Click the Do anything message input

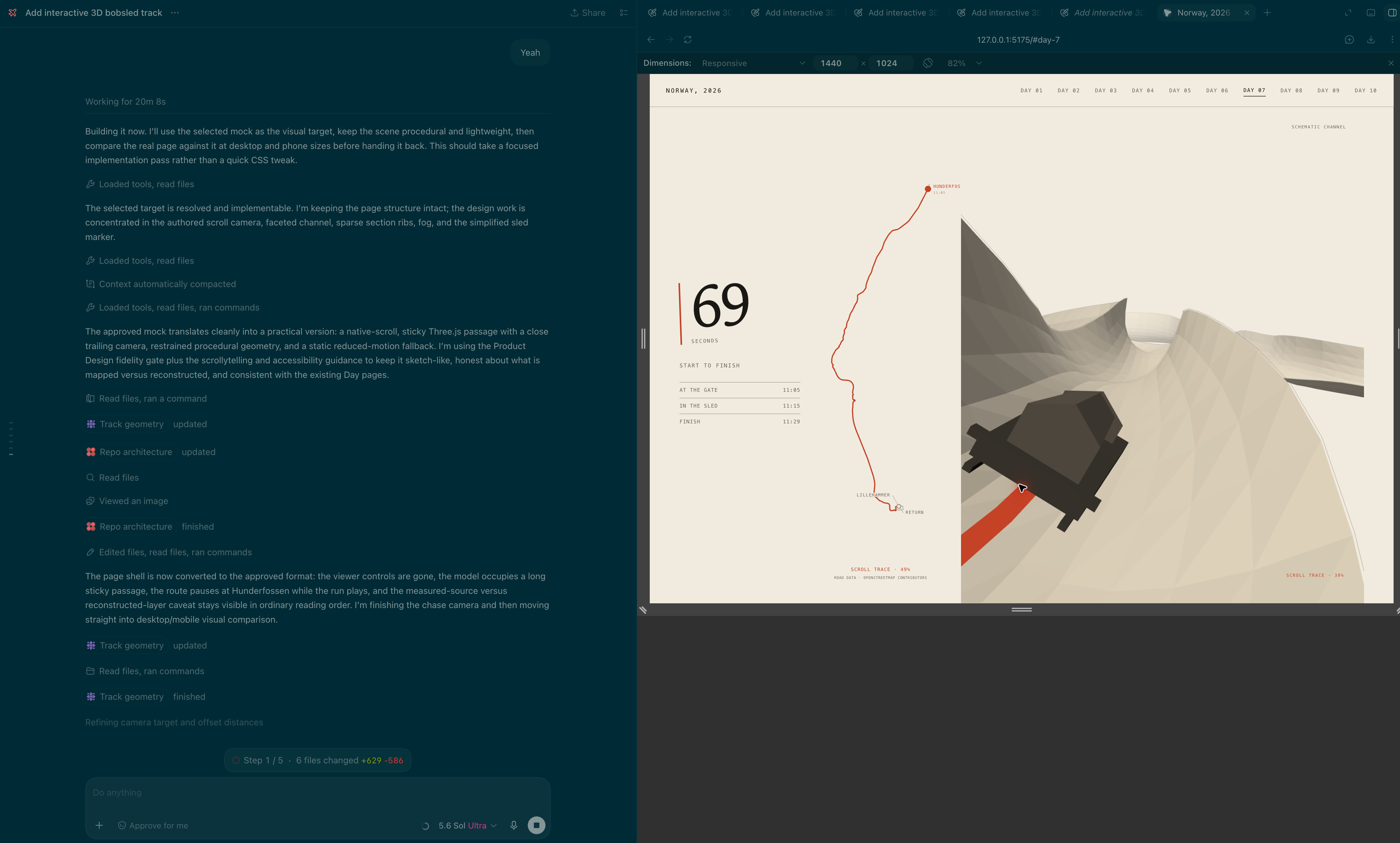tap(317, 792)
